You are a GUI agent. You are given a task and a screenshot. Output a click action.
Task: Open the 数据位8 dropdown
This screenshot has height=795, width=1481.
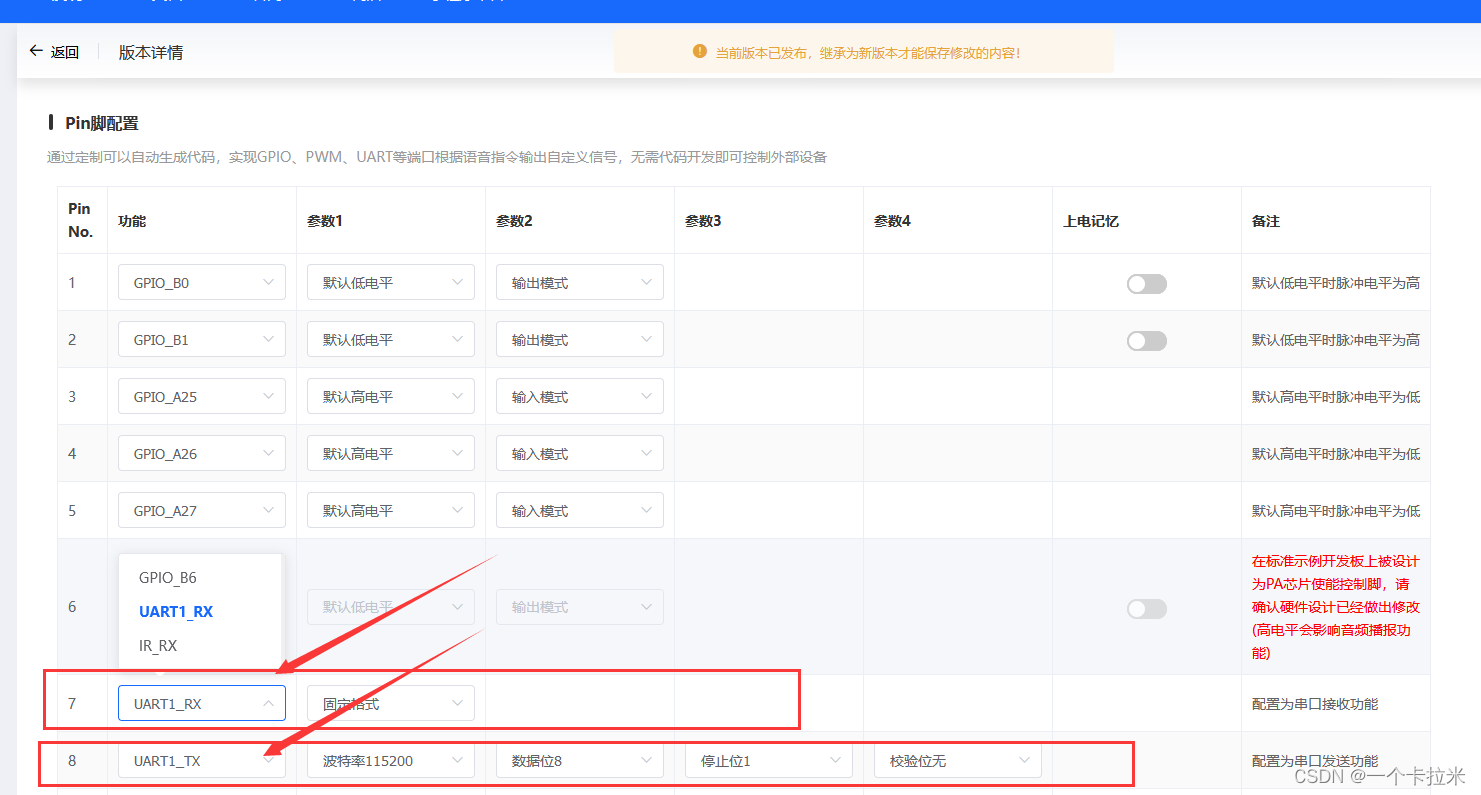point(579,760)
